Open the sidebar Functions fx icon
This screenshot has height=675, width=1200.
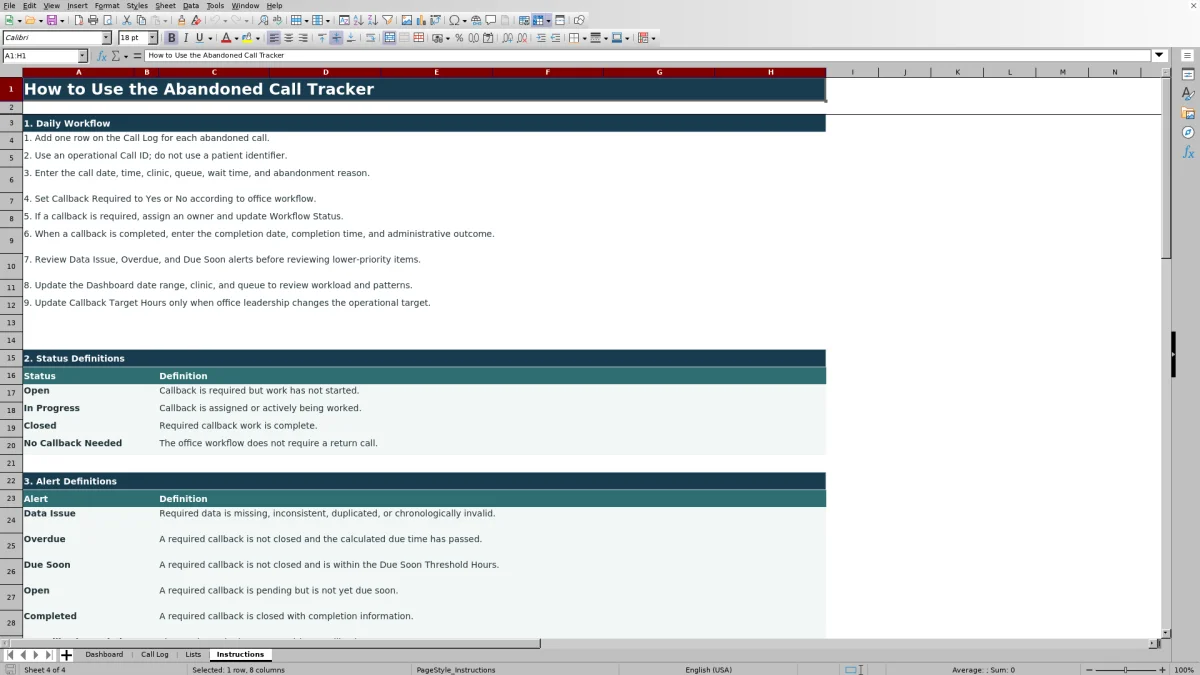1188,152
